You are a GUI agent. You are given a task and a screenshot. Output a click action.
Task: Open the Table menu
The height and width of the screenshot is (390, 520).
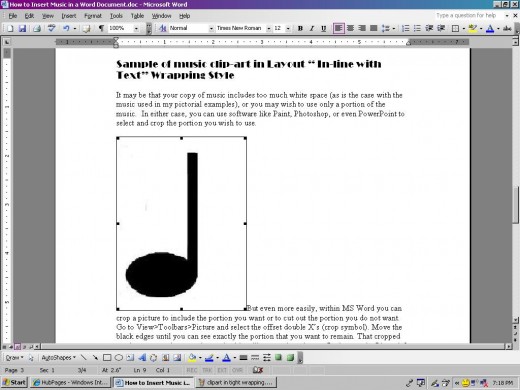point(137,16)
